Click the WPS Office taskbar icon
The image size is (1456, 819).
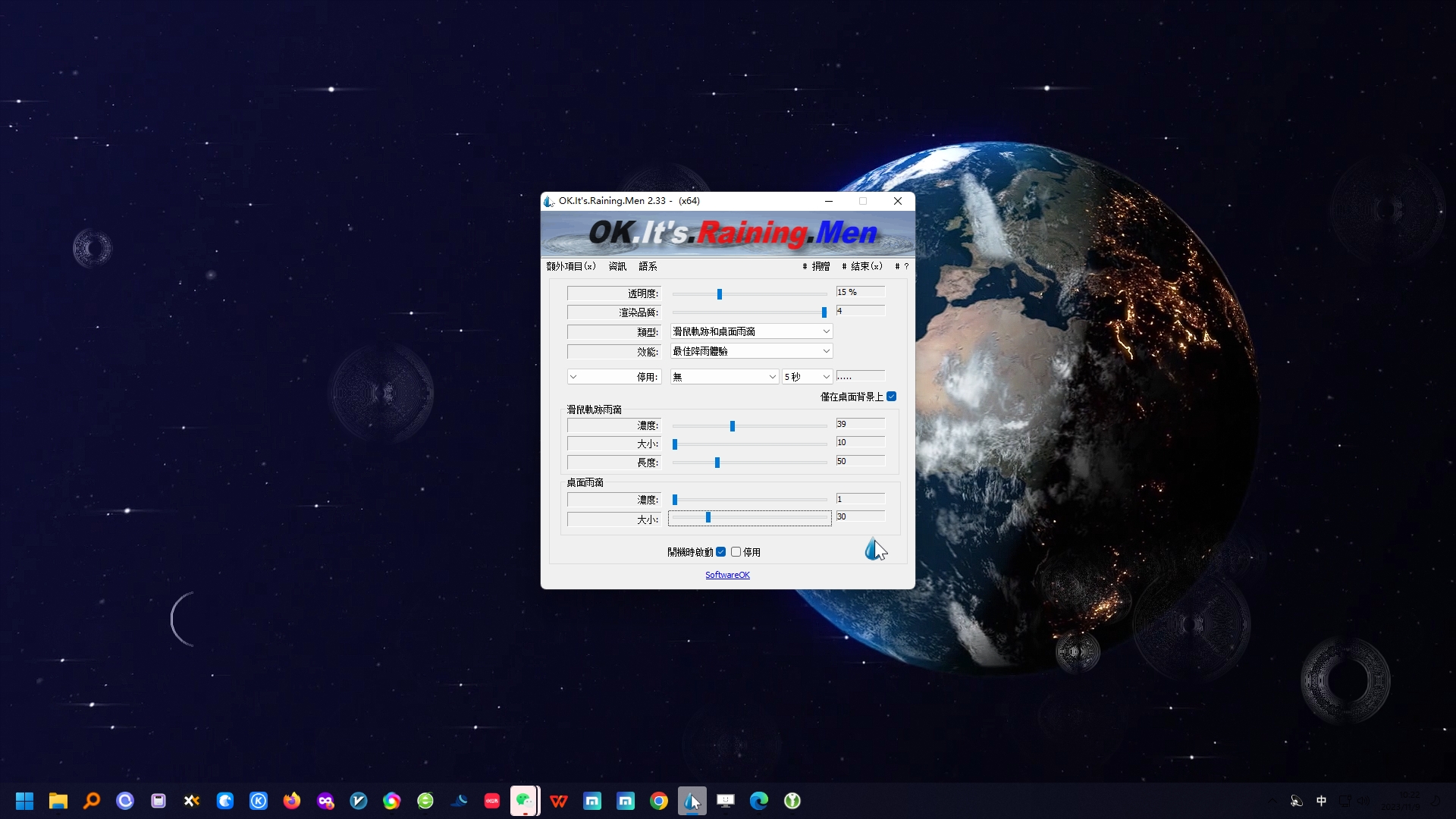pos(559,801)
